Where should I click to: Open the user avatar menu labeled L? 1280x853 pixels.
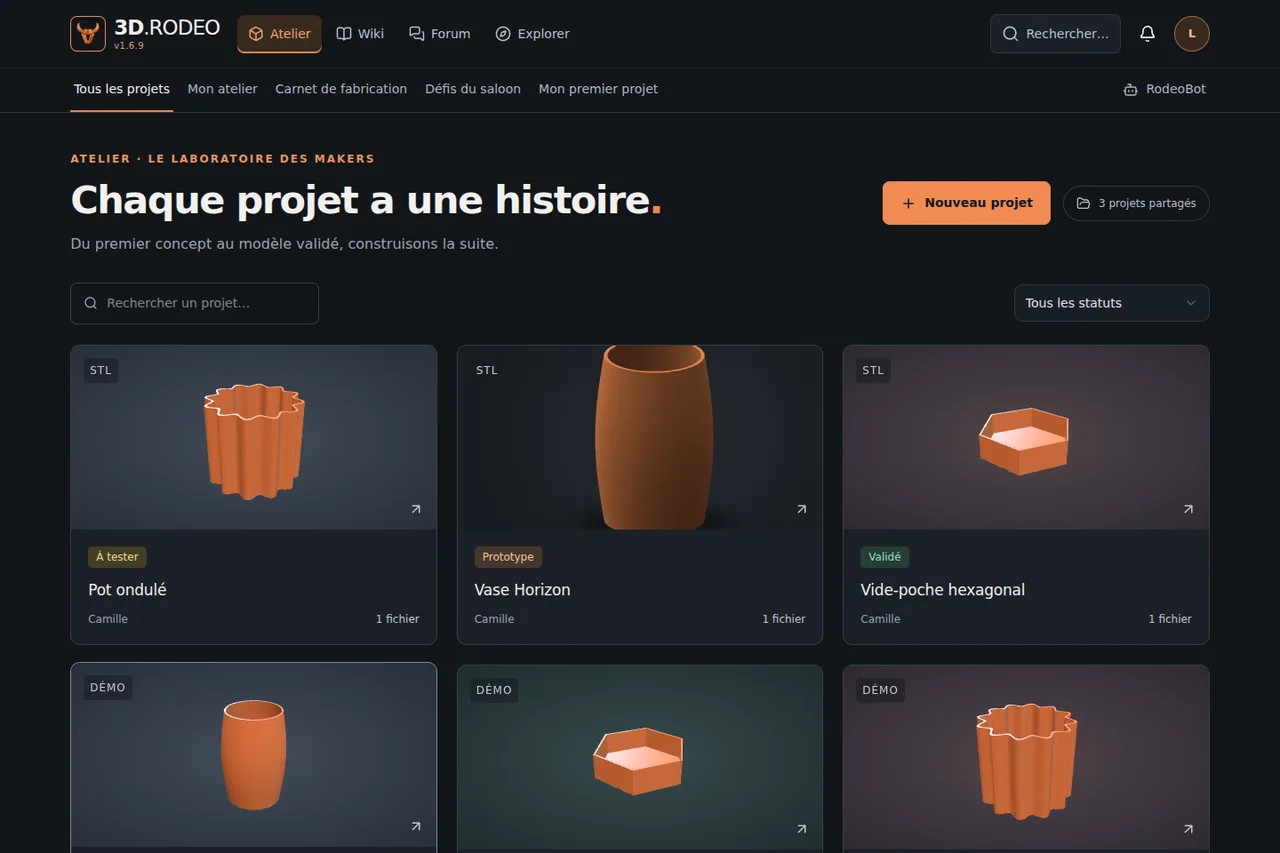(1192, 34)
